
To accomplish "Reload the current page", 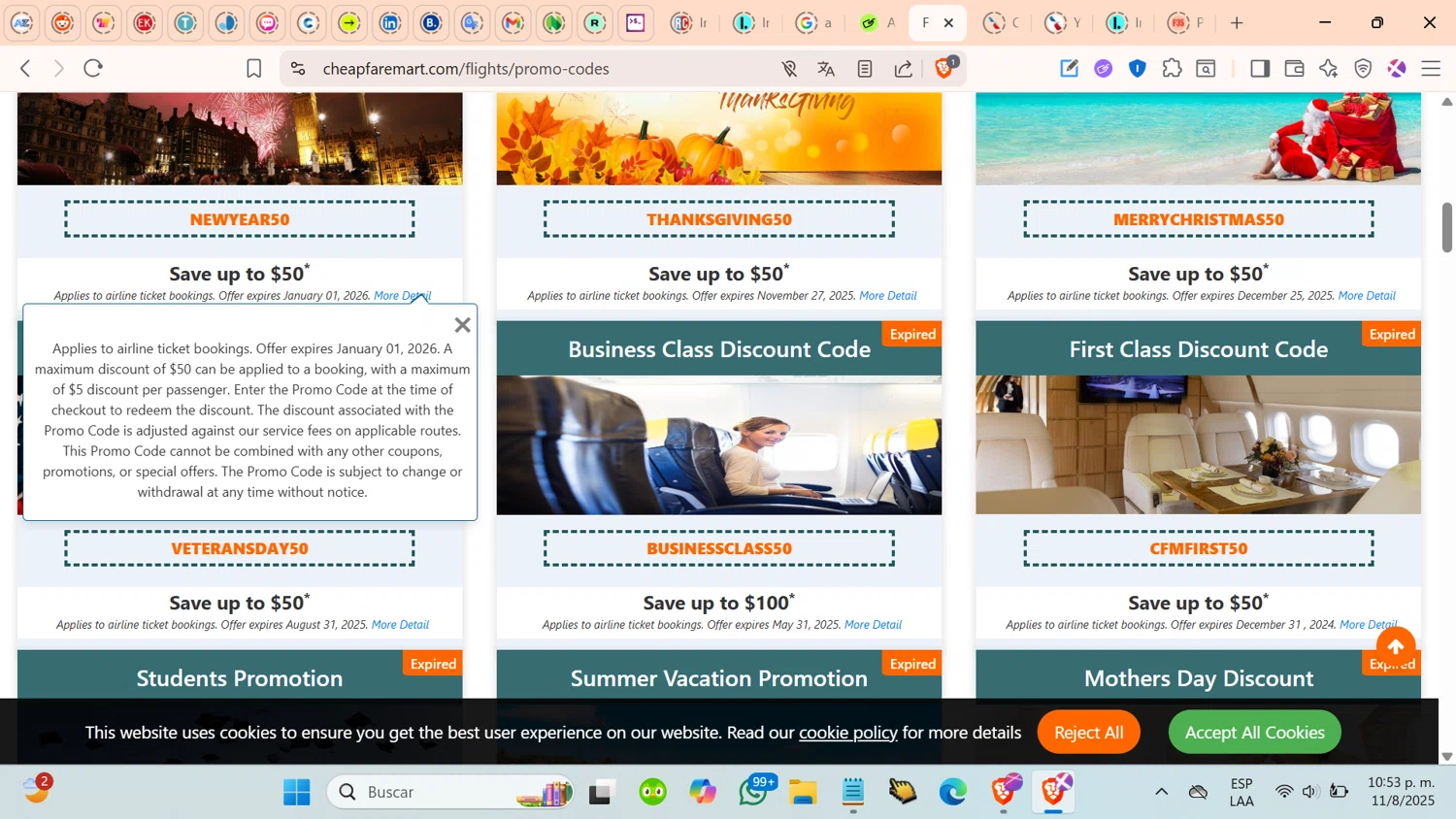I will 93,68.
